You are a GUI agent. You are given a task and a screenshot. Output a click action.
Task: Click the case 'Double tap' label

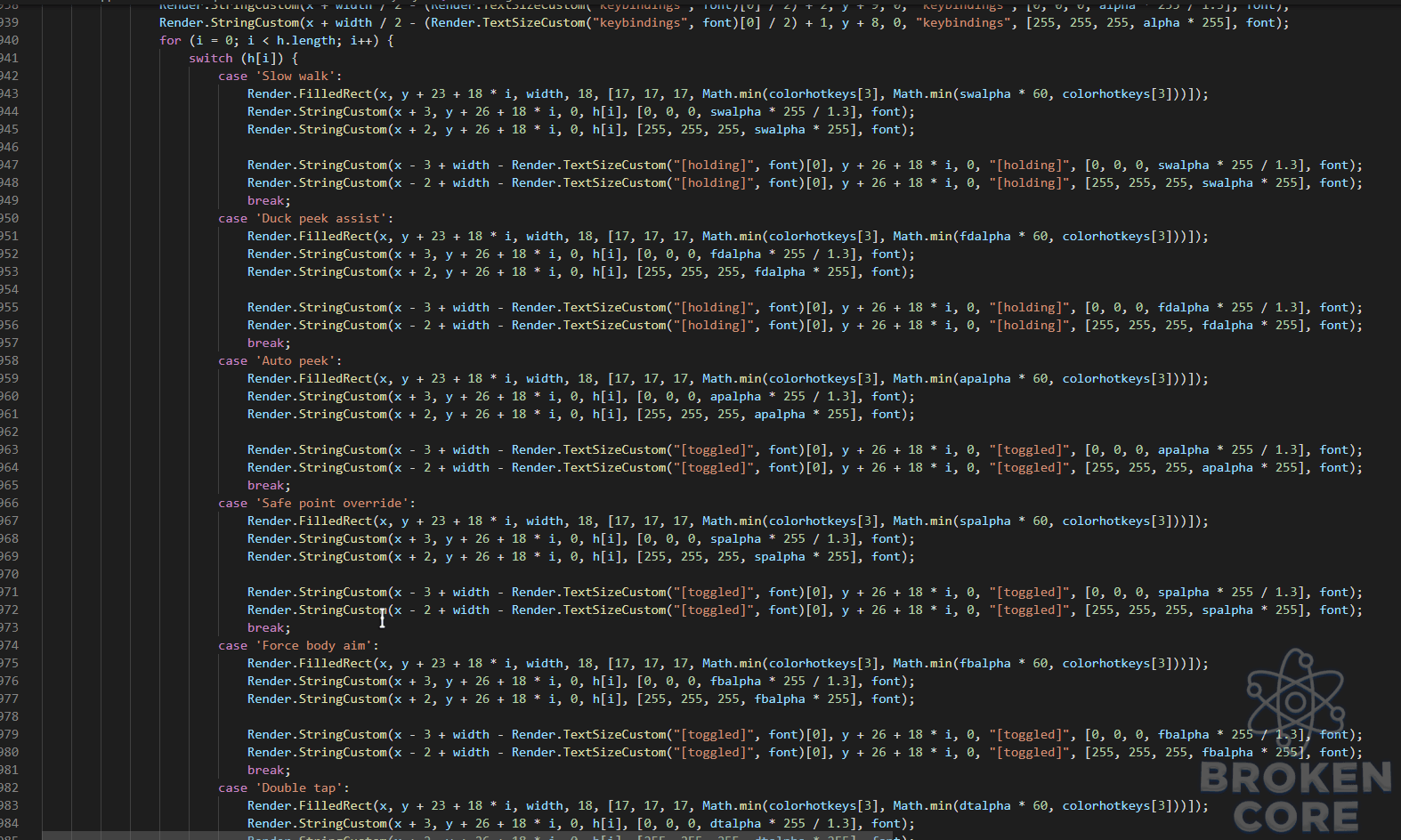(x=283, y=788)
